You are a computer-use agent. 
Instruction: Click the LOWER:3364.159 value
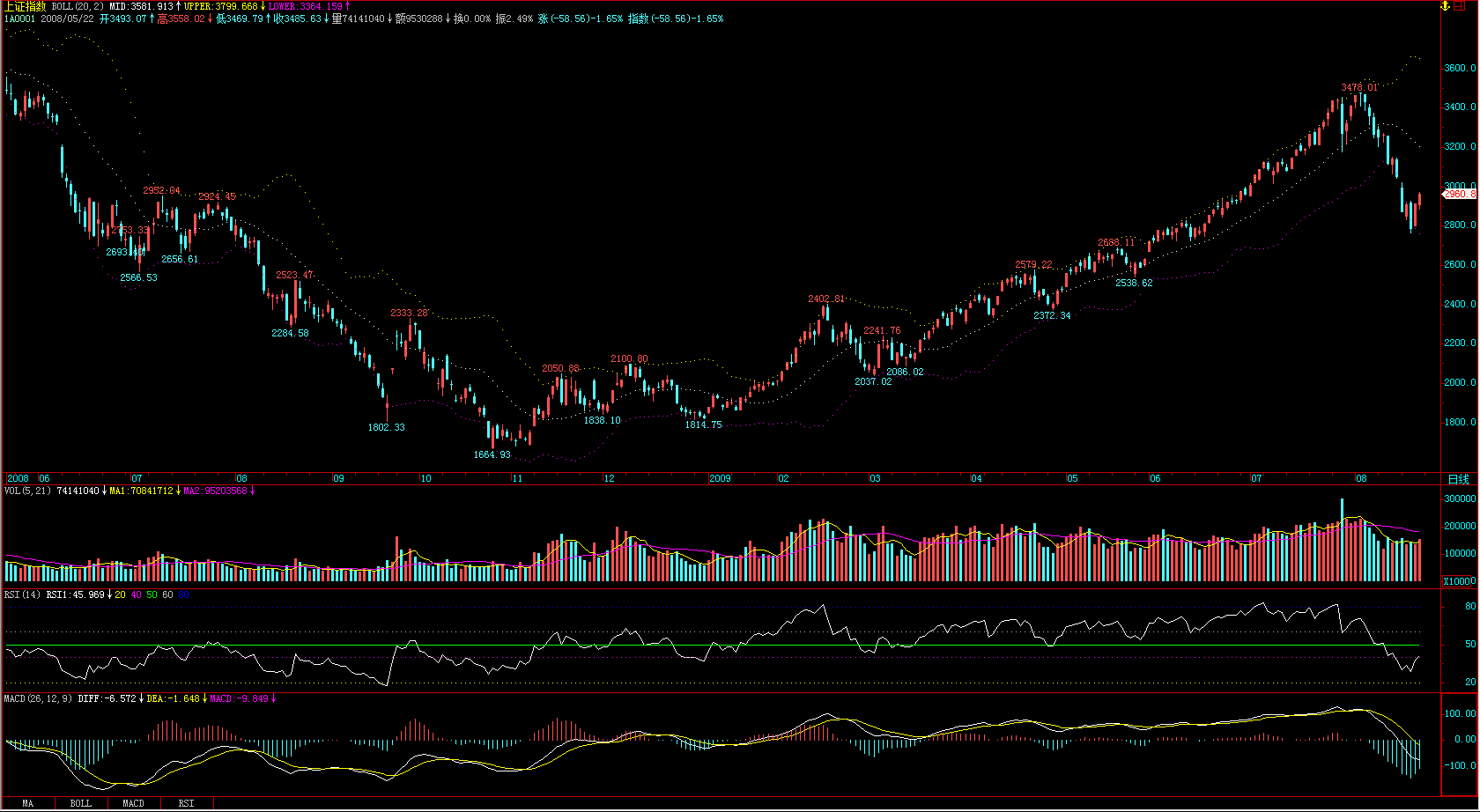[x=306, y=6]
